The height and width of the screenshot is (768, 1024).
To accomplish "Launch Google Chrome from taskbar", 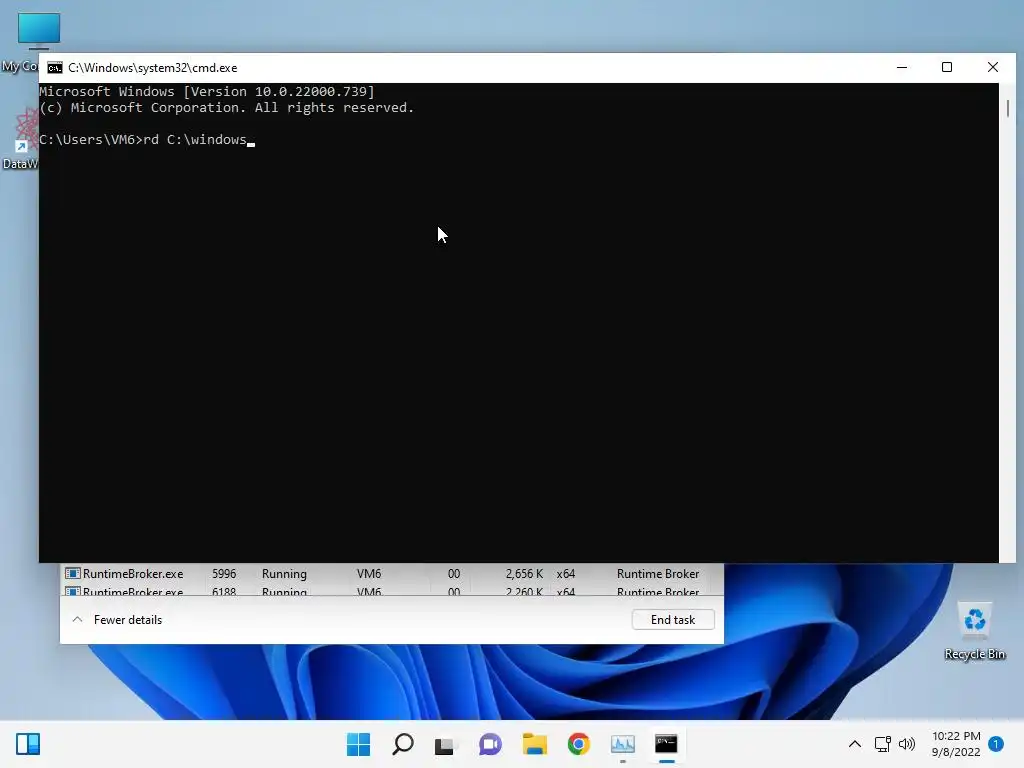I will click(578, 744).
